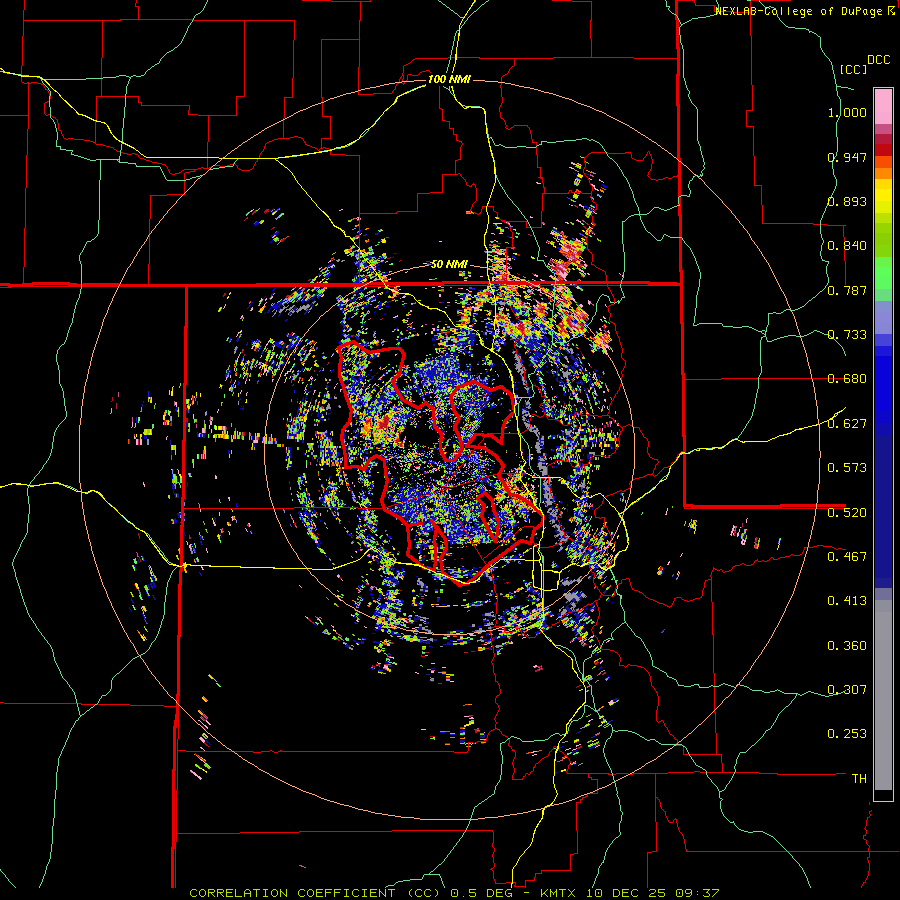Click the [CC] legend unit label
This screenshot has height=900, width=900.
tap(854, 69)
